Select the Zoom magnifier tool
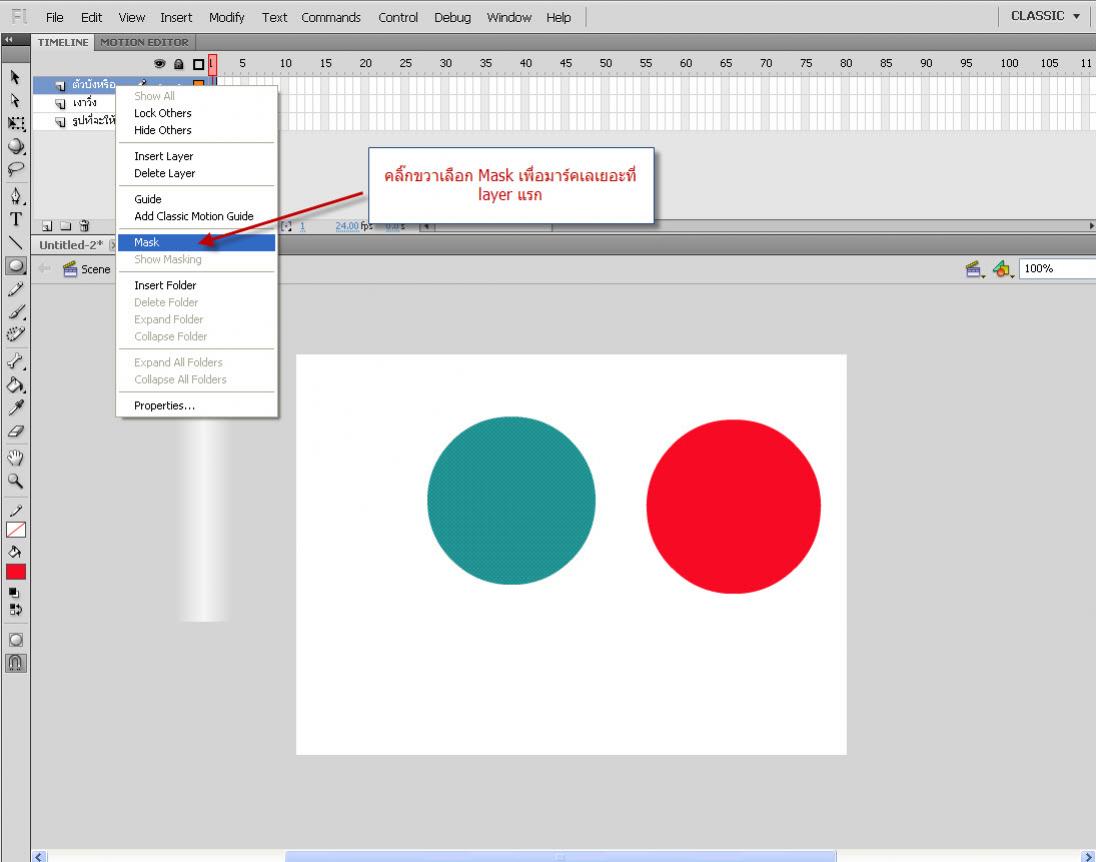The image size is (1096, 862). pyautogui.click(x=15, y=481)
